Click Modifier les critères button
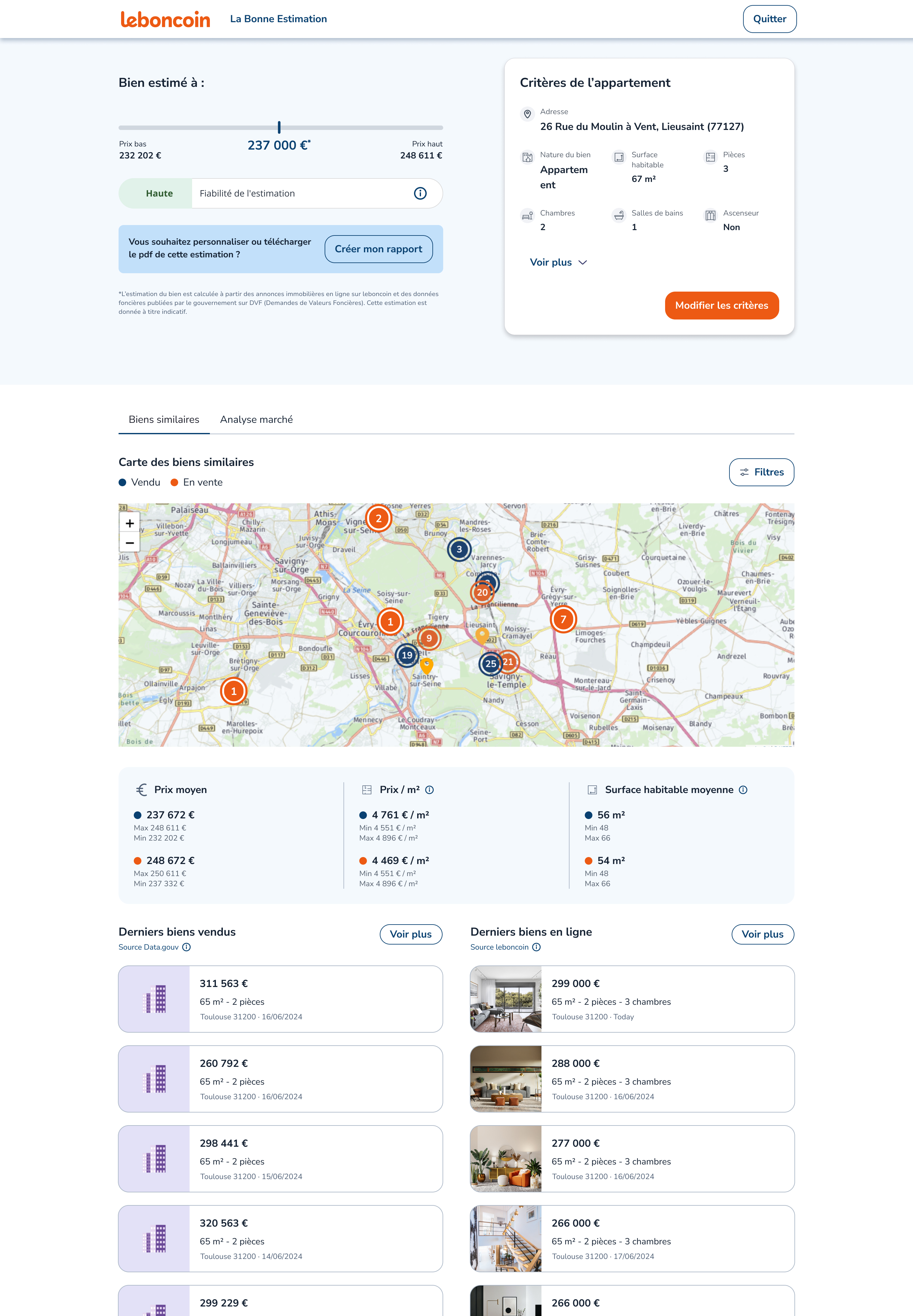 coord(721,306)
